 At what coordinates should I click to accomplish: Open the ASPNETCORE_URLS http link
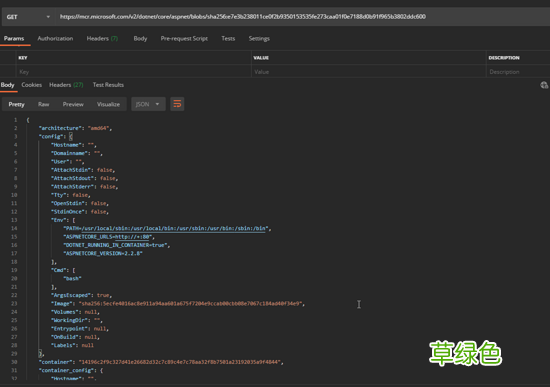click(132, 237)
